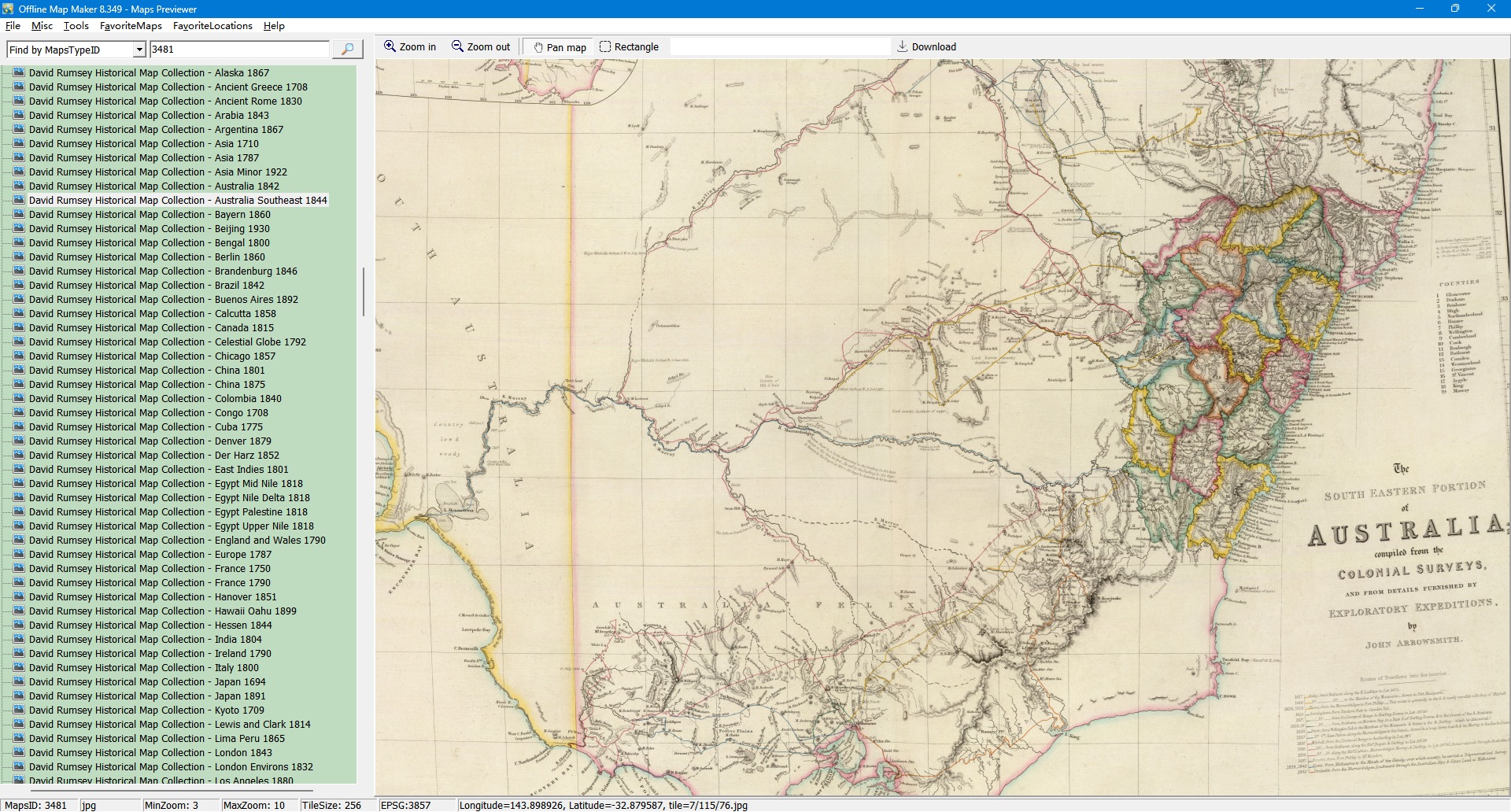Click map icon beside Japan 1694
Viewport: 1511px width, 812px height.
click(x=20, y=681)
